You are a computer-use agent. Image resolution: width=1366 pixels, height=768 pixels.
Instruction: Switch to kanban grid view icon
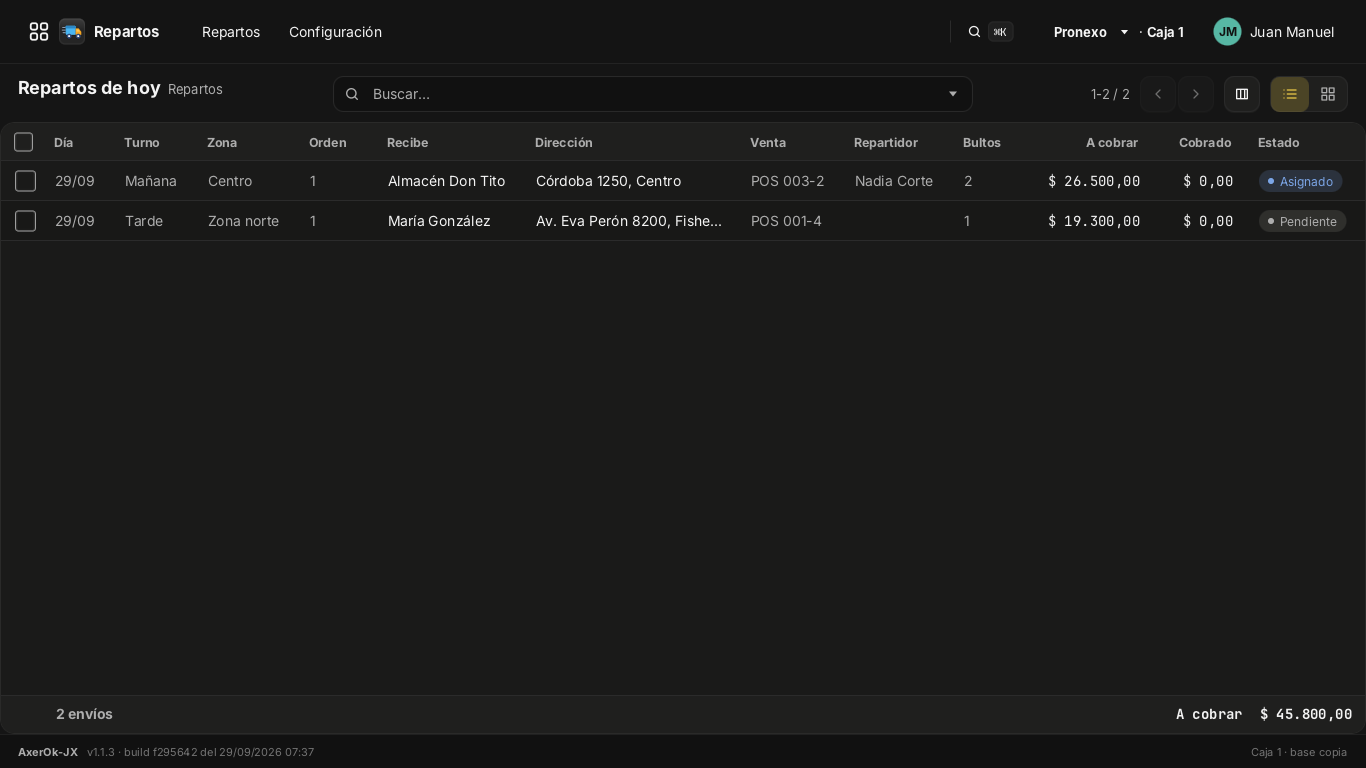tap(1328, 94)
